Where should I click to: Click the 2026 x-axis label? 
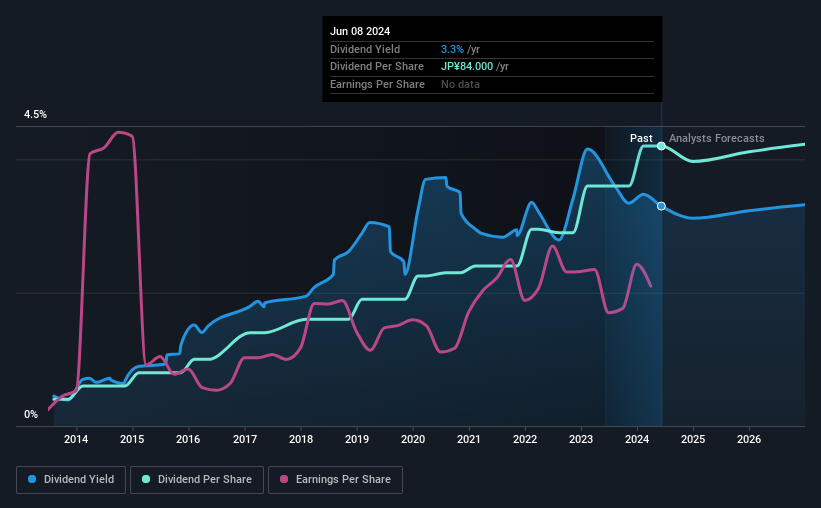tap(749, 439)
